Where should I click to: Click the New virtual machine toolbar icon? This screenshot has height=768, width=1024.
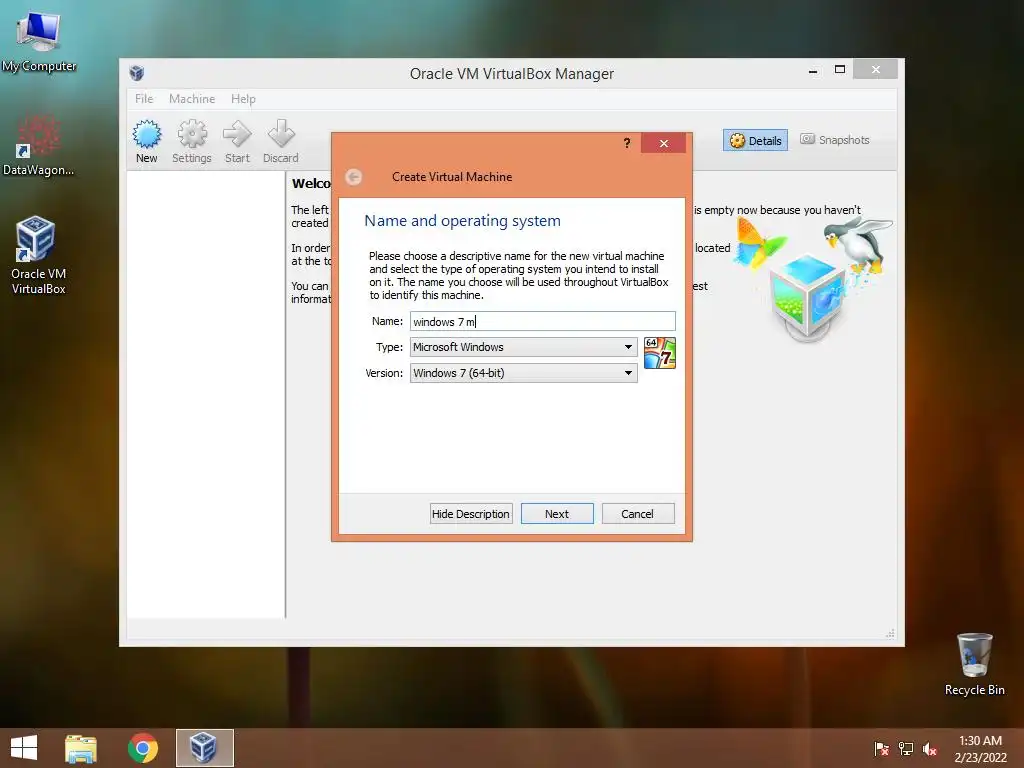click(146, 141)
